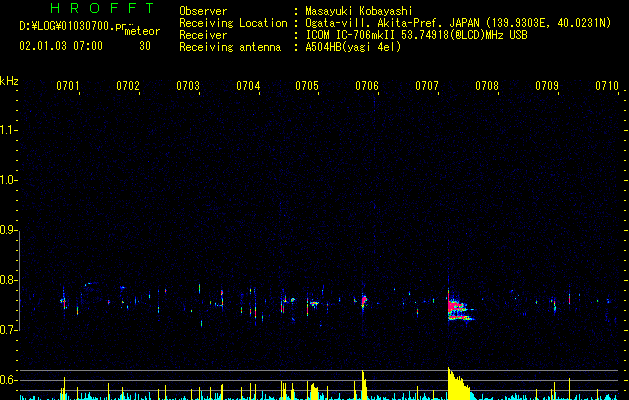Click the 0702 time marker
The height and width of the screenshot is (400, 629).
(128, 86)
